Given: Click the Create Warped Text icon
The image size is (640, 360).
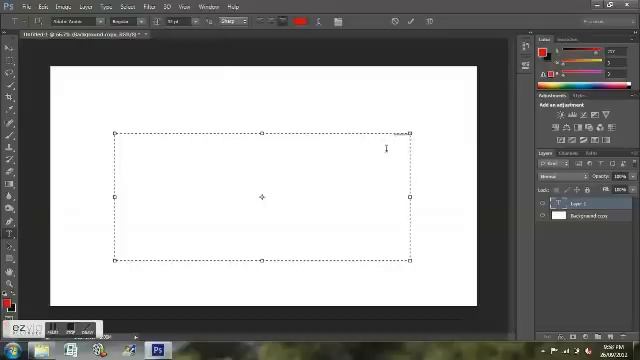Looking at the screenshot, I should coord(318,22).
